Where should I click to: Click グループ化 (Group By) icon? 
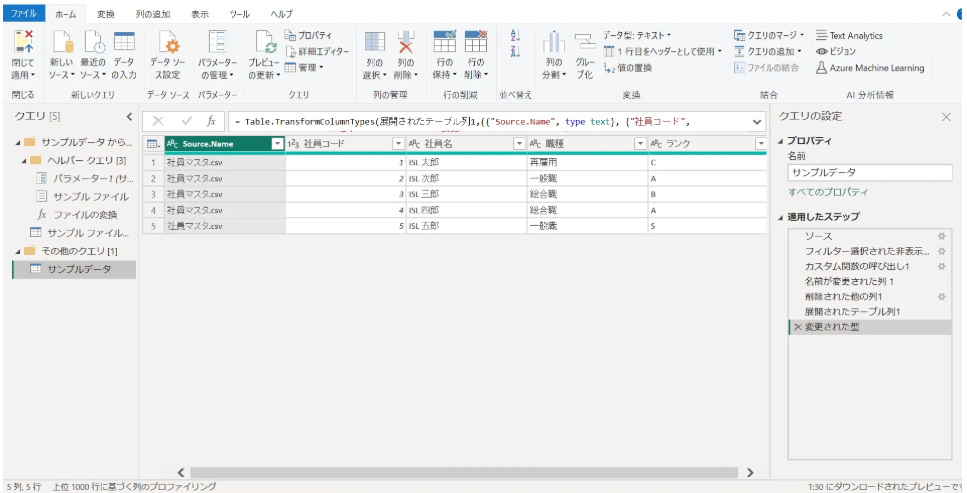(585, 42)
